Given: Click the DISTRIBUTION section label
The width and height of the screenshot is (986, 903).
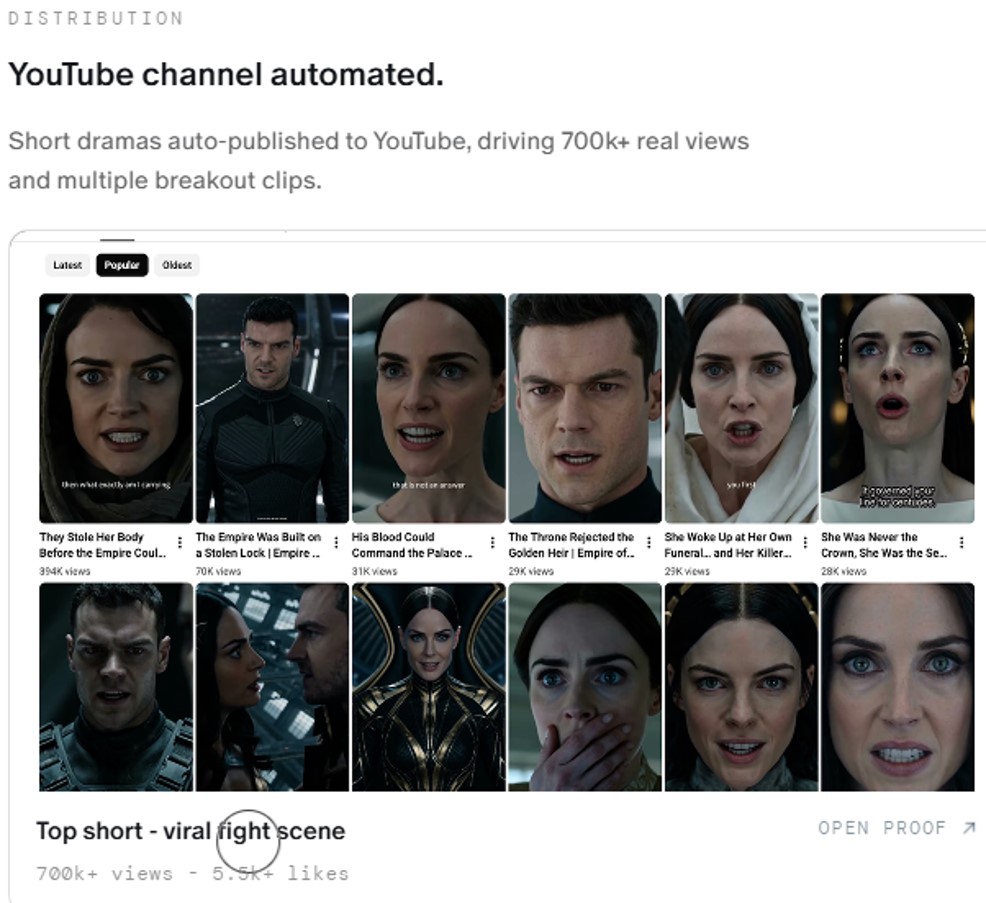Looking at the screenshot, I should (x=96, y=18).
